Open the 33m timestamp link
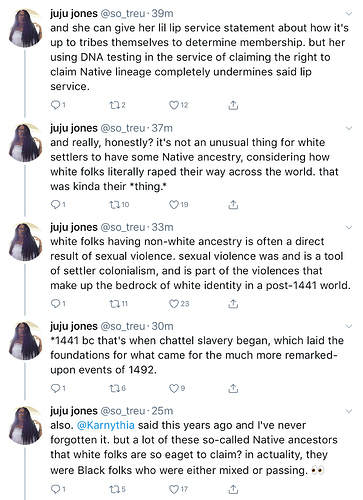363x500 pixels. pyautogui.click(x=162, y=227)
